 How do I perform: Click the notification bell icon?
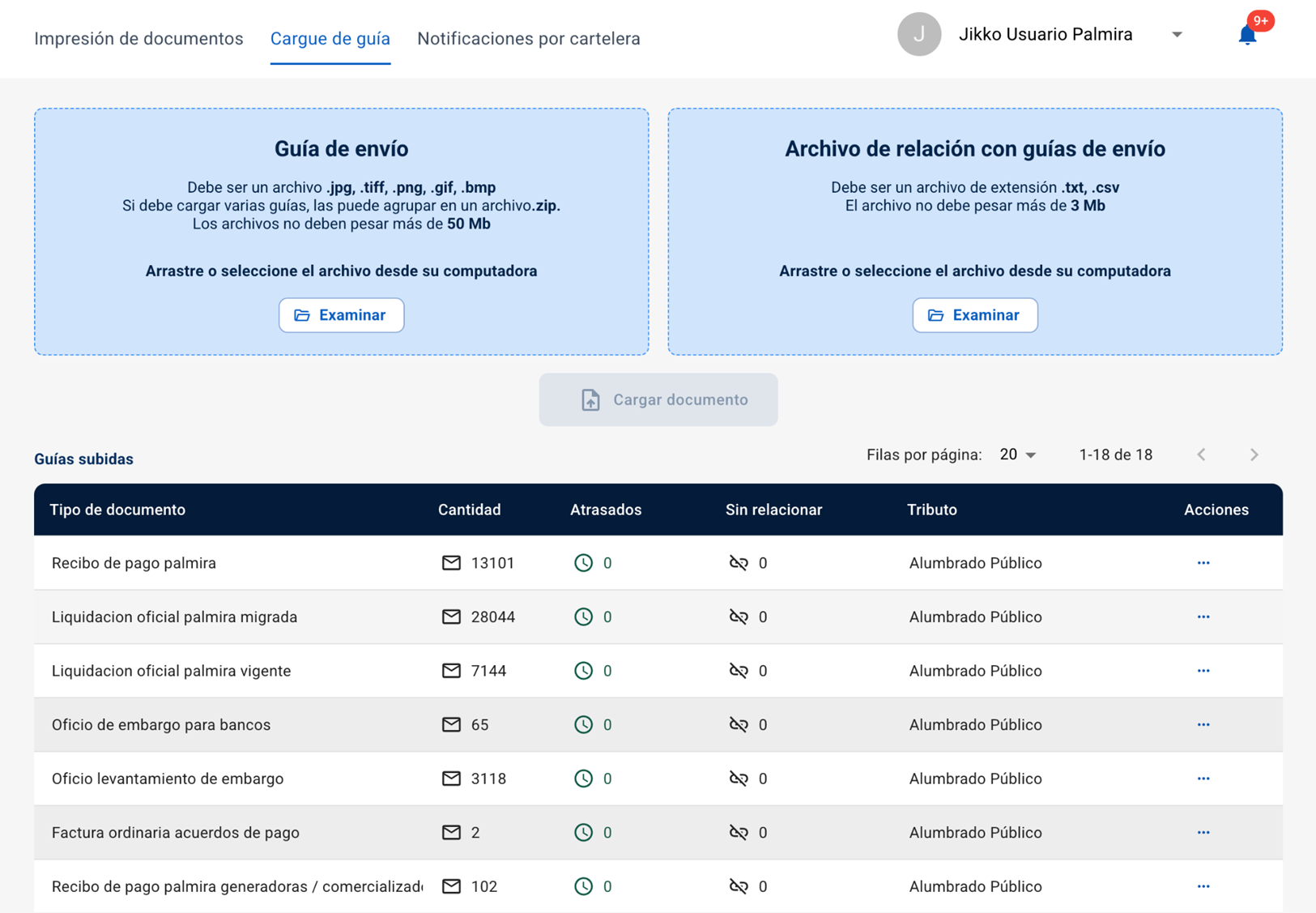[1247, 35]
